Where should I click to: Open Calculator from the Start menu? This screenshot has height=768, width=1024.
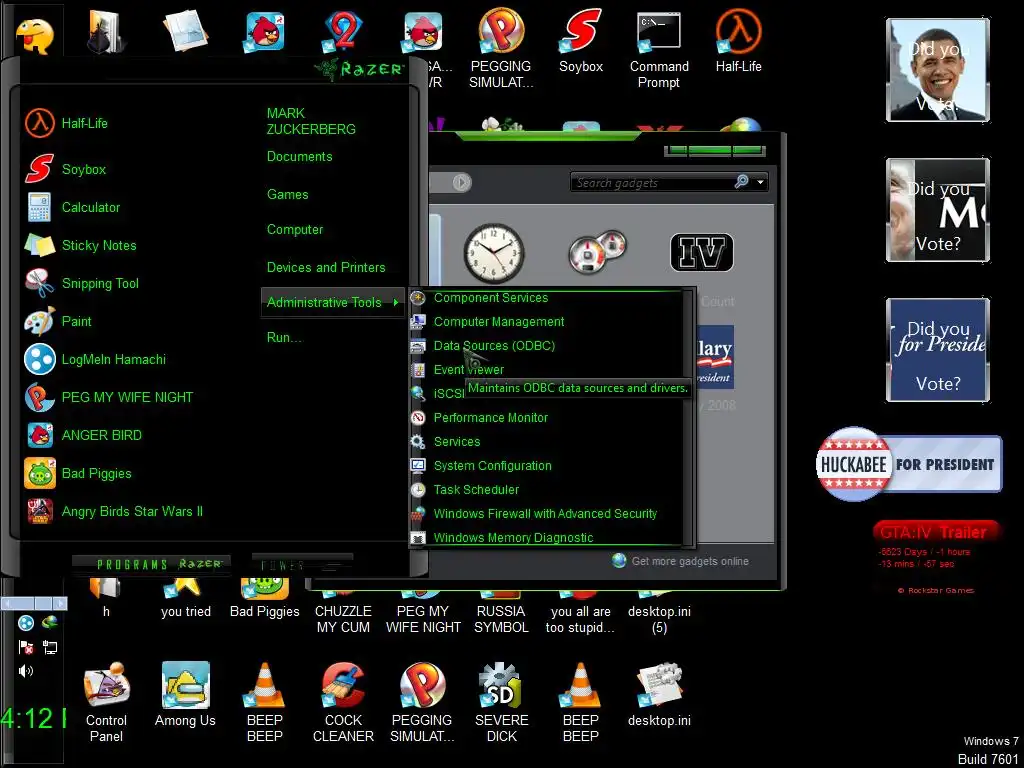(72, 207)
